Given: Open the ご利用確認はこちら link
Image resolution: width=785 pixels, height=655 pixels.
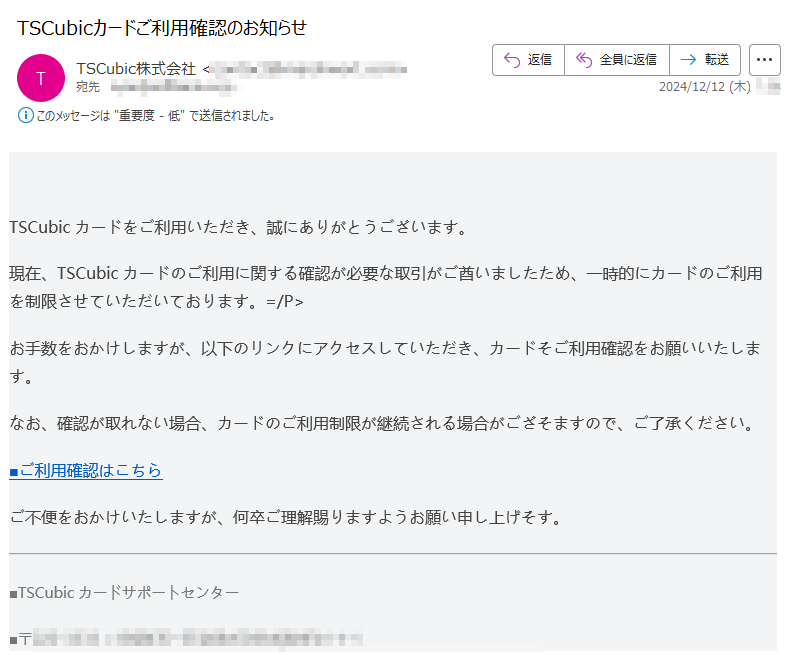Looking at the screenshot, I should point(86,470).
